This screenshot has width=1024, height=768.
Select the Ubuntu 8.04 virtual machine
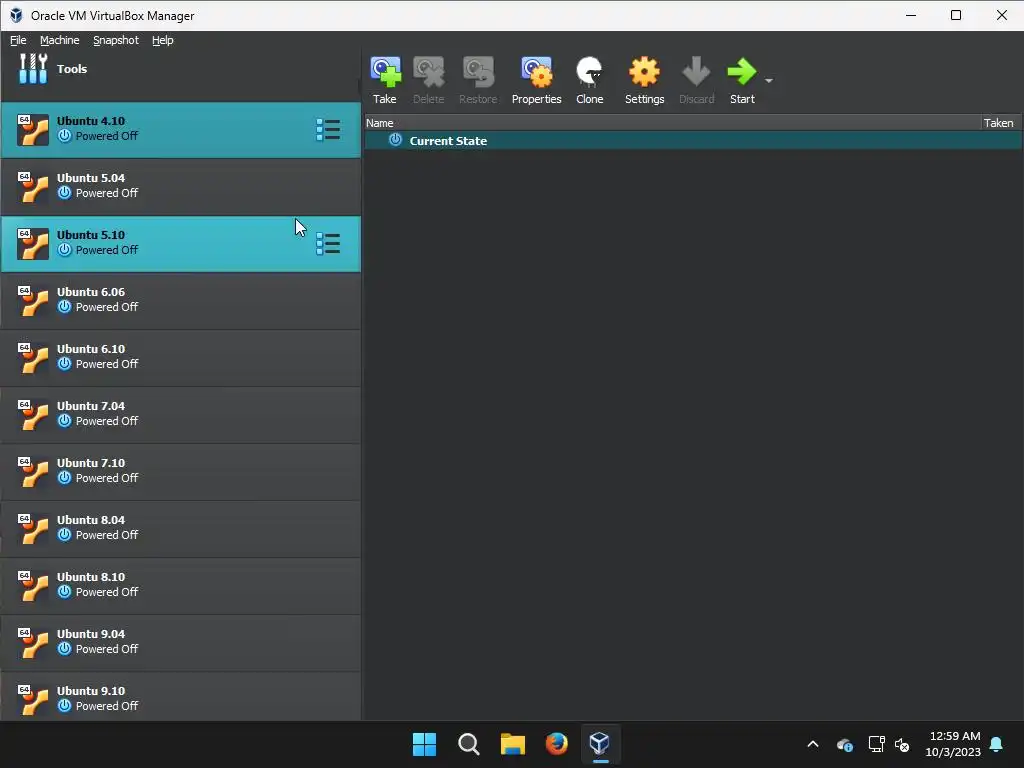coord(180,528)
